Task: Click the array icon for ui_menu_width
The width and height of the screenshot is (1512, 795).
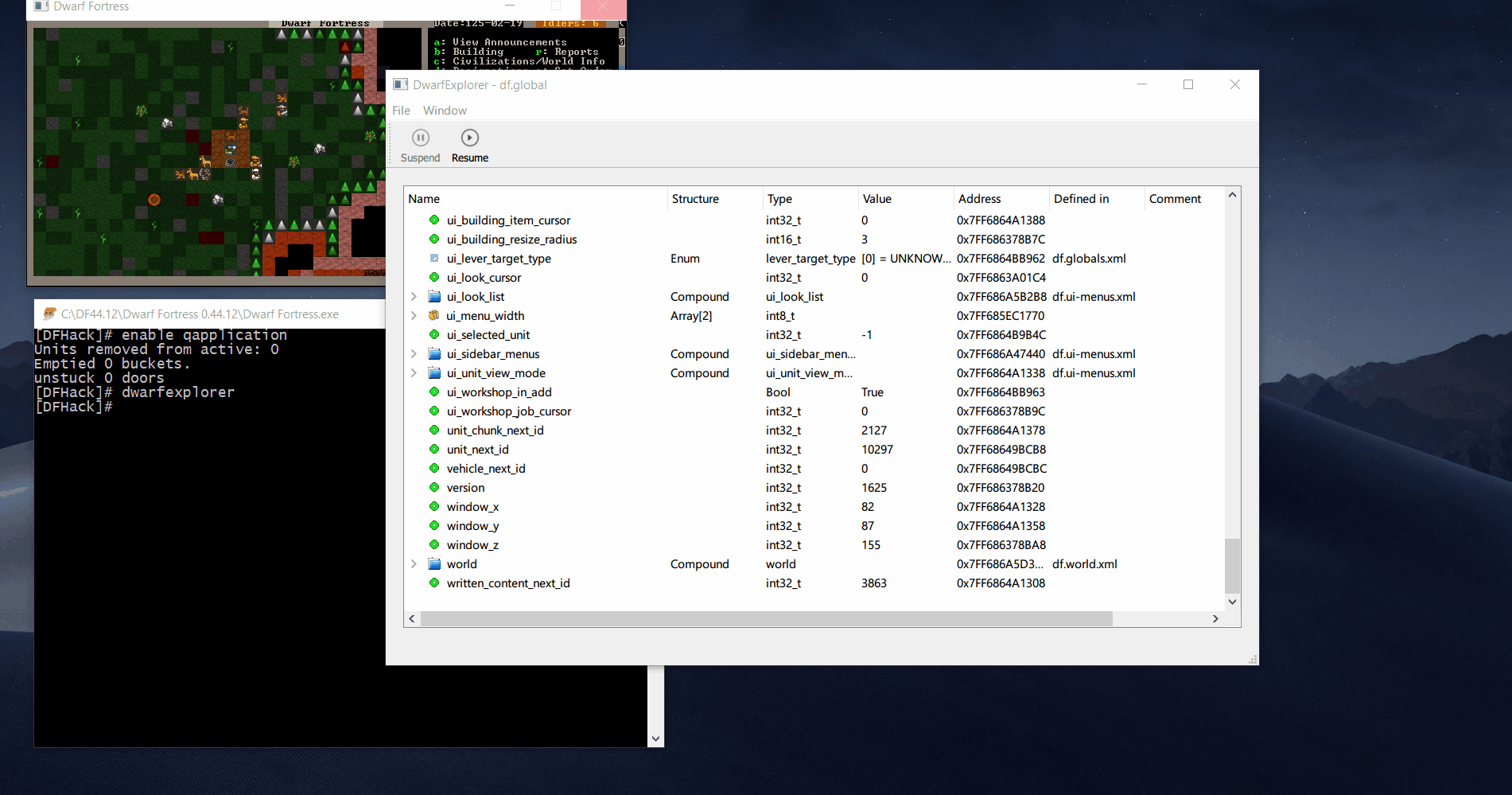Action: tap(434, 315)
